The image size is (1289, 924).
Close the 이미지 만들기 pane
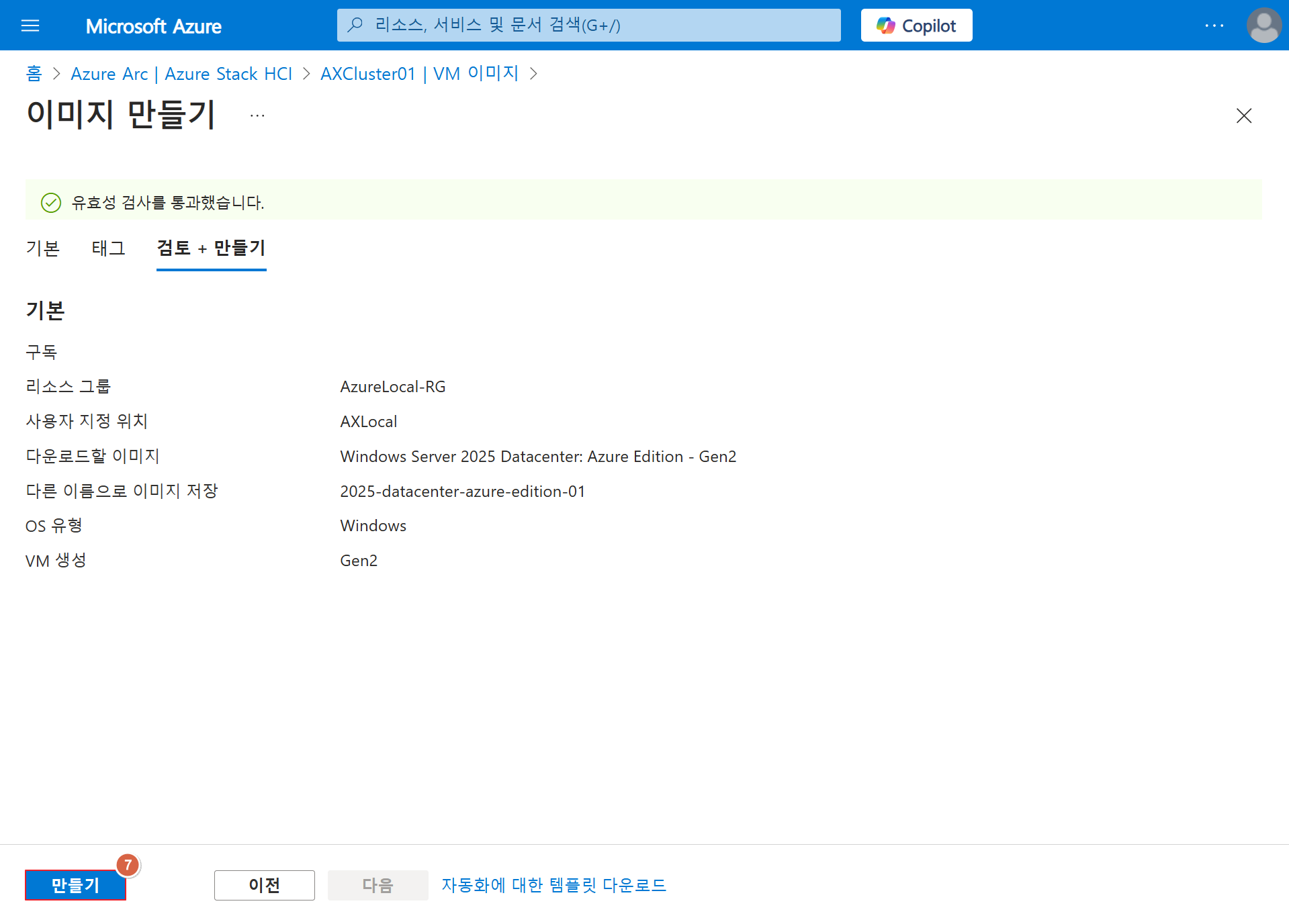pos(1243,115)
